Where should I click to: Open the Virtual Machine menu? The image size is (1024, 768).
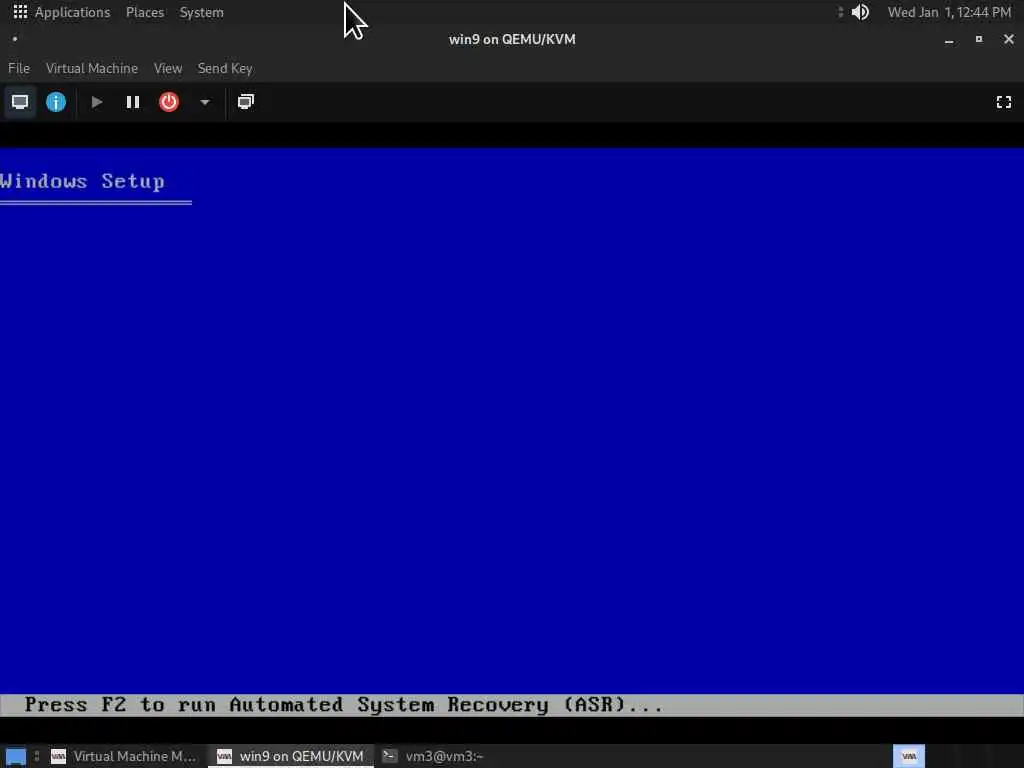[92, 68]
